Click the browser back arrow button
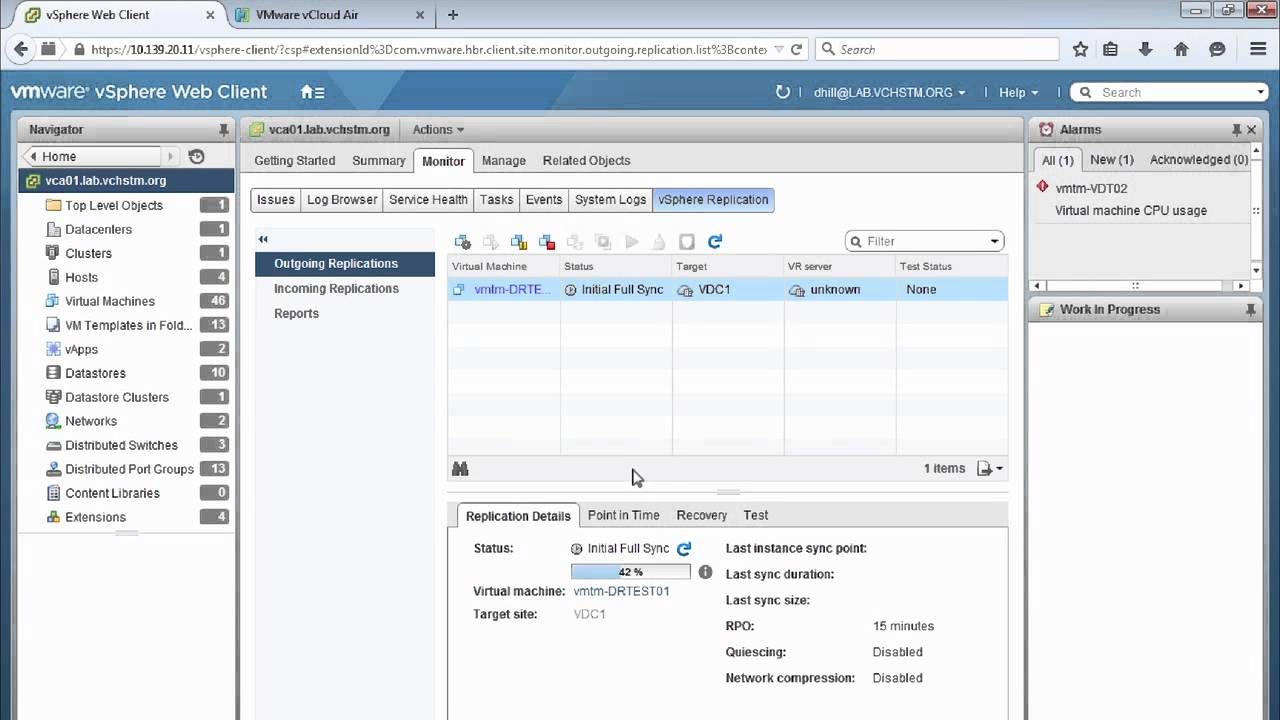The image size is (1280, 720). [x=20, y=49]
